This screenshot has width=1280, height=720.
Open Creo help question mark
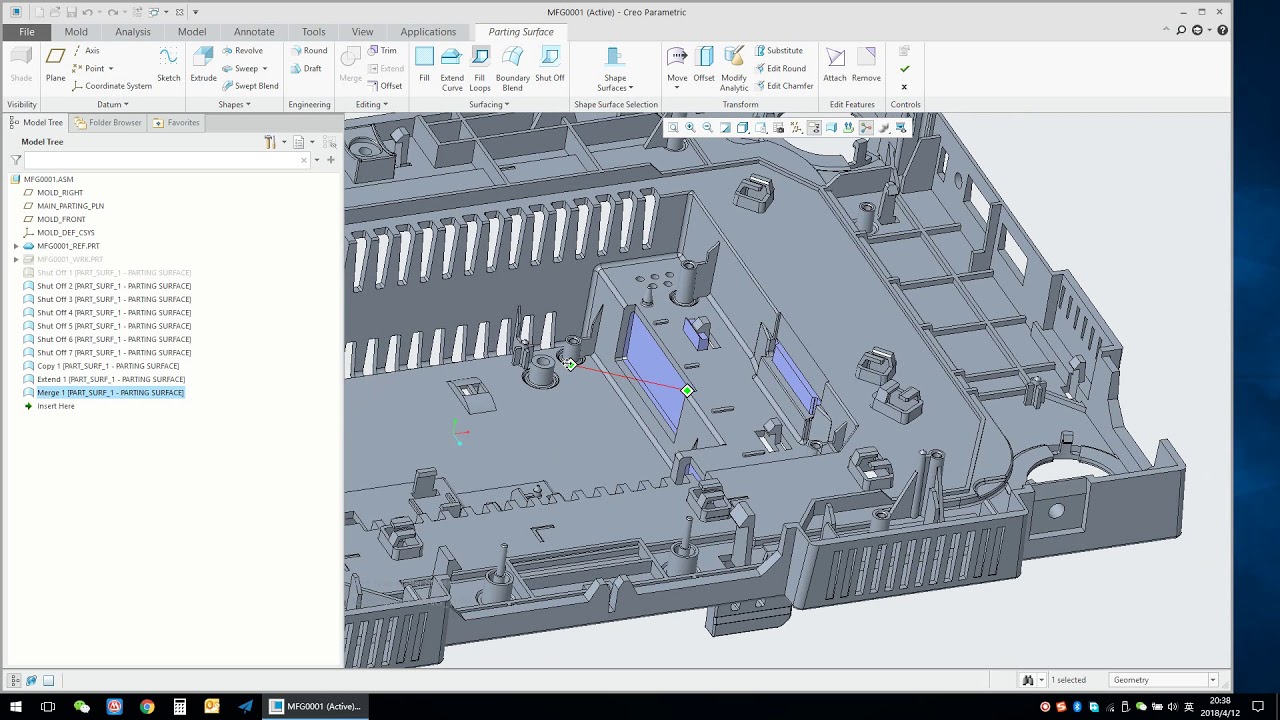pyautogui.click(x=1222, y=31)
